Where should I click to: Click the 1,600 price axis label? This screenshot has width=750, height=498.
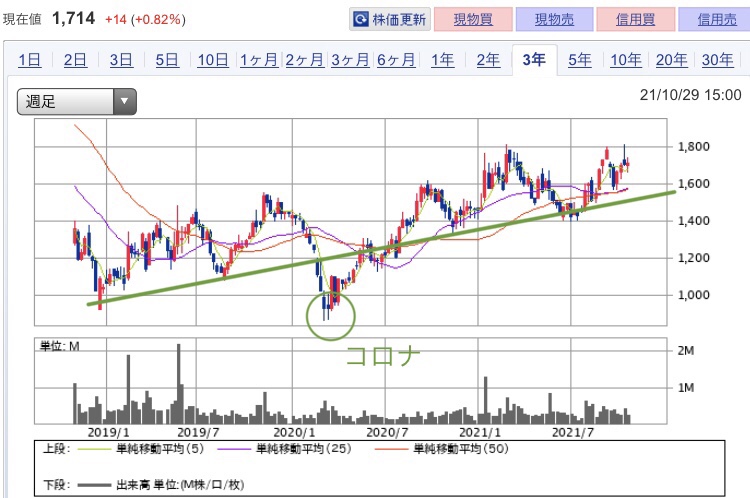coord(694,184)
